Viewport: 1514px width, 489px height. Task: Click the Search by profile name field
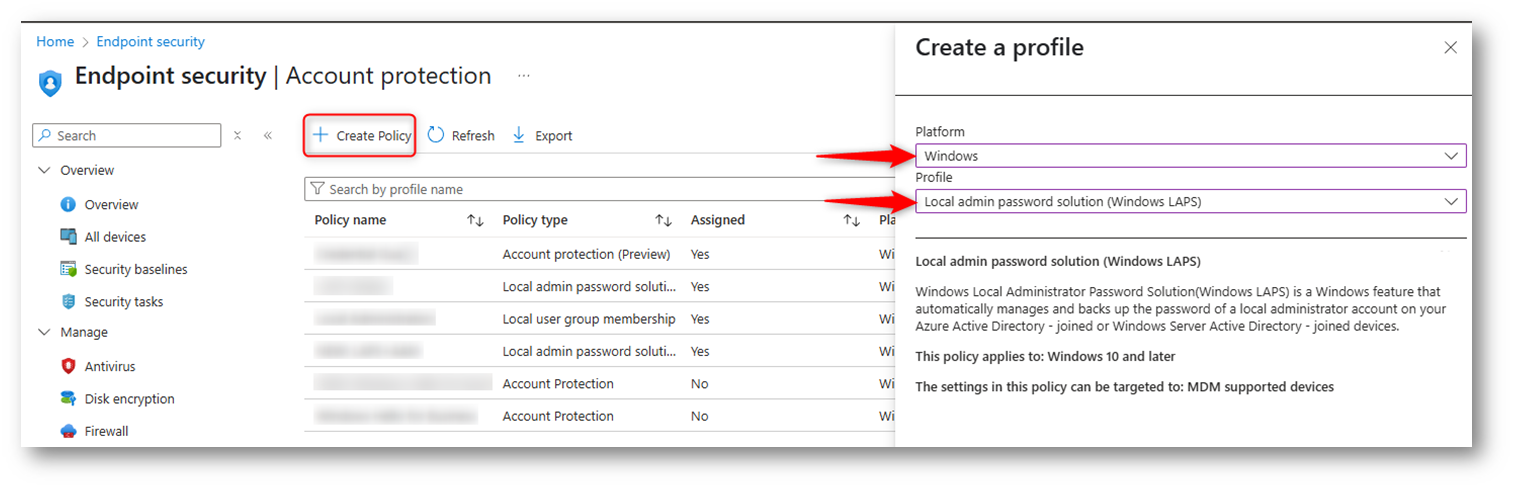(600, 189)
